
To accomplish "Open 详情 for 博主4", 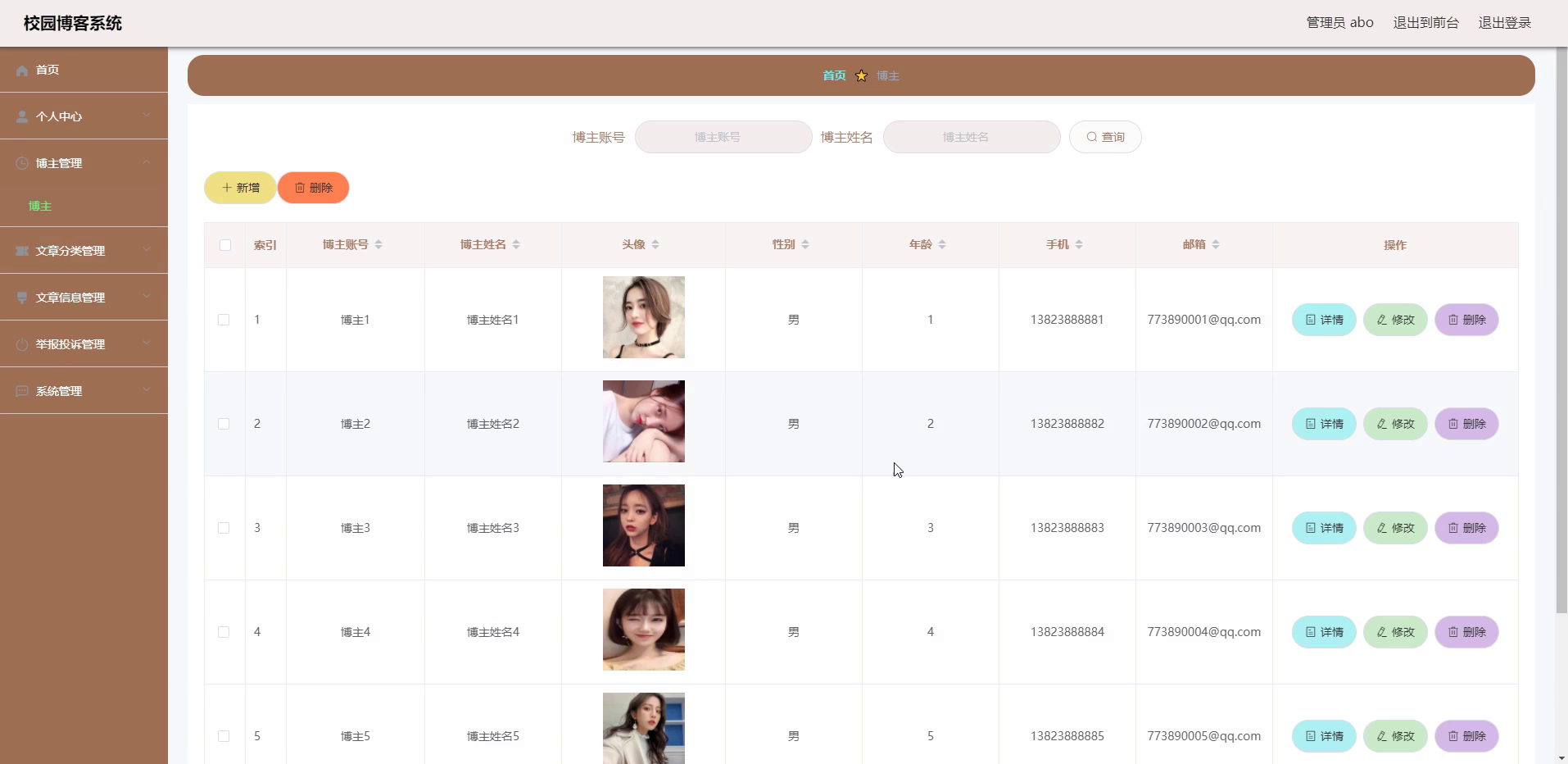I will 1324,632.
